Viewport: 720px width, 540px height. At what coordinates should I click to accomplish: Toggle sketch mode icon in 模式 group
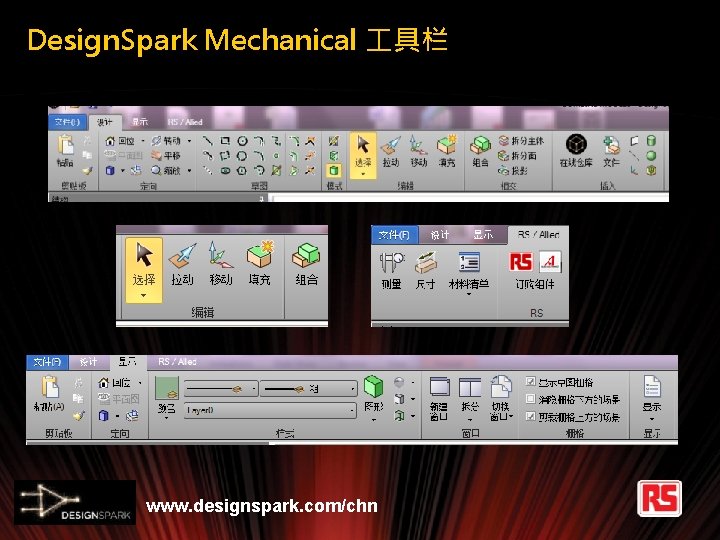pyautogui.click(x=334, y=141)
